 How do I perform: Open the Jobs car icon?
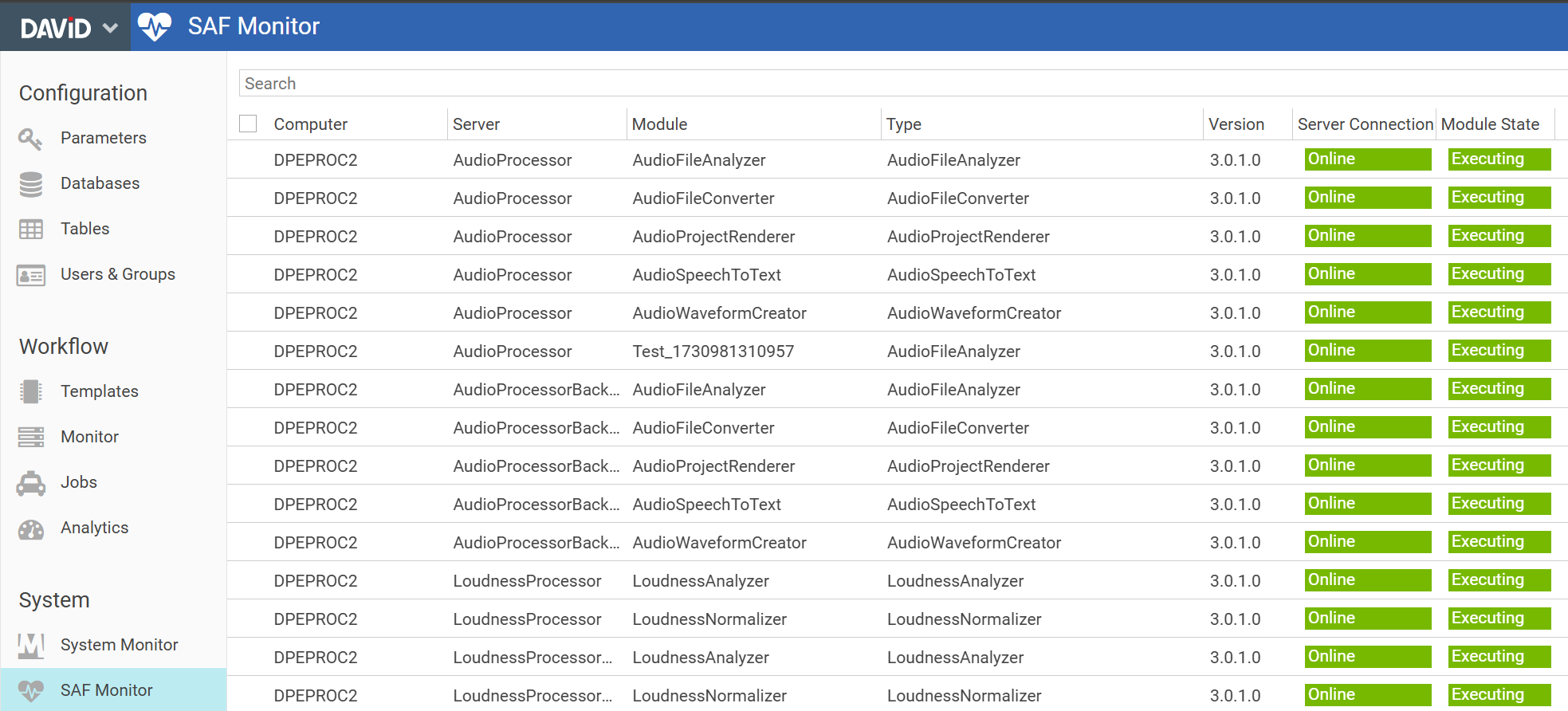tap(30, 483)
